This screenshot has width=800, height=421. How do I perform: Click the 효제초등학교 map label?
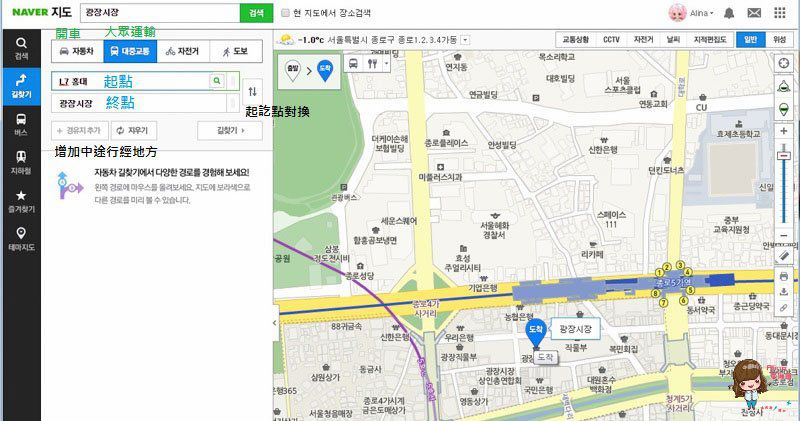coord(738,134)
